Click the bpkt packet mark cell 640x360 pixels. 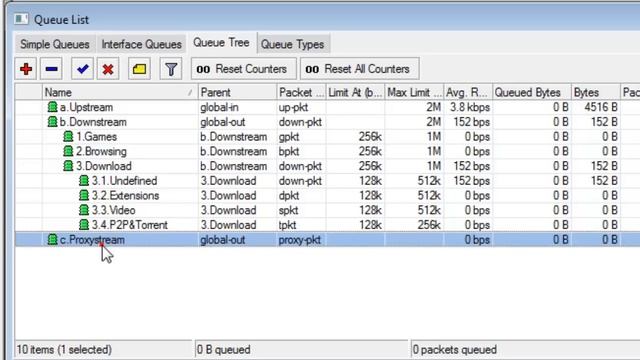coord(301,151)
